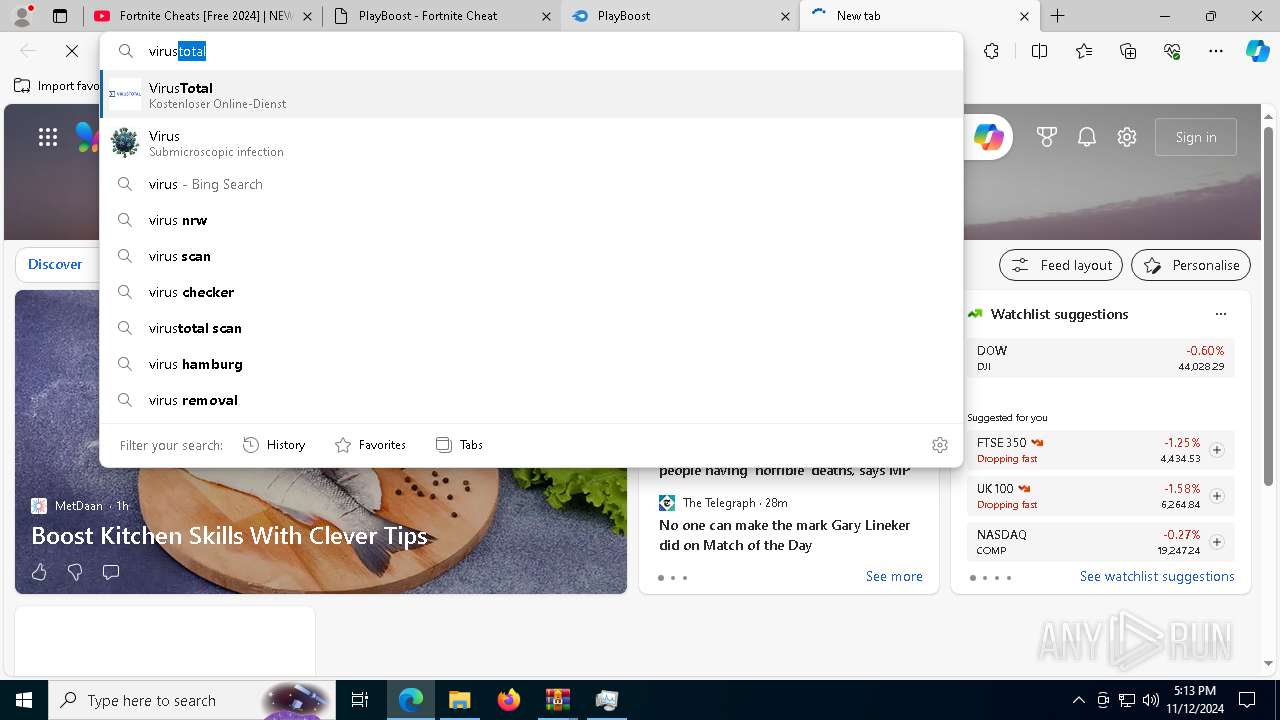This screenshot has width=1280, height=720.
Task: Close the New tab tab
Action: point(1024,16)
